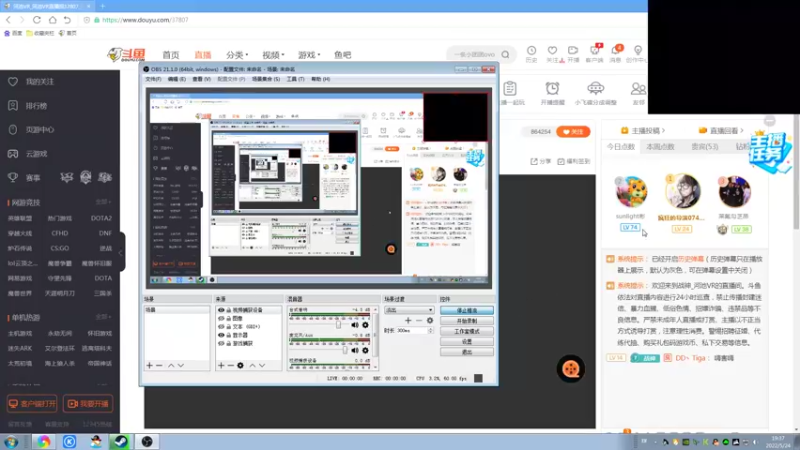Mute the second mixer channel speaker
The image size is (800, 450).
click(x=355, y=351)
